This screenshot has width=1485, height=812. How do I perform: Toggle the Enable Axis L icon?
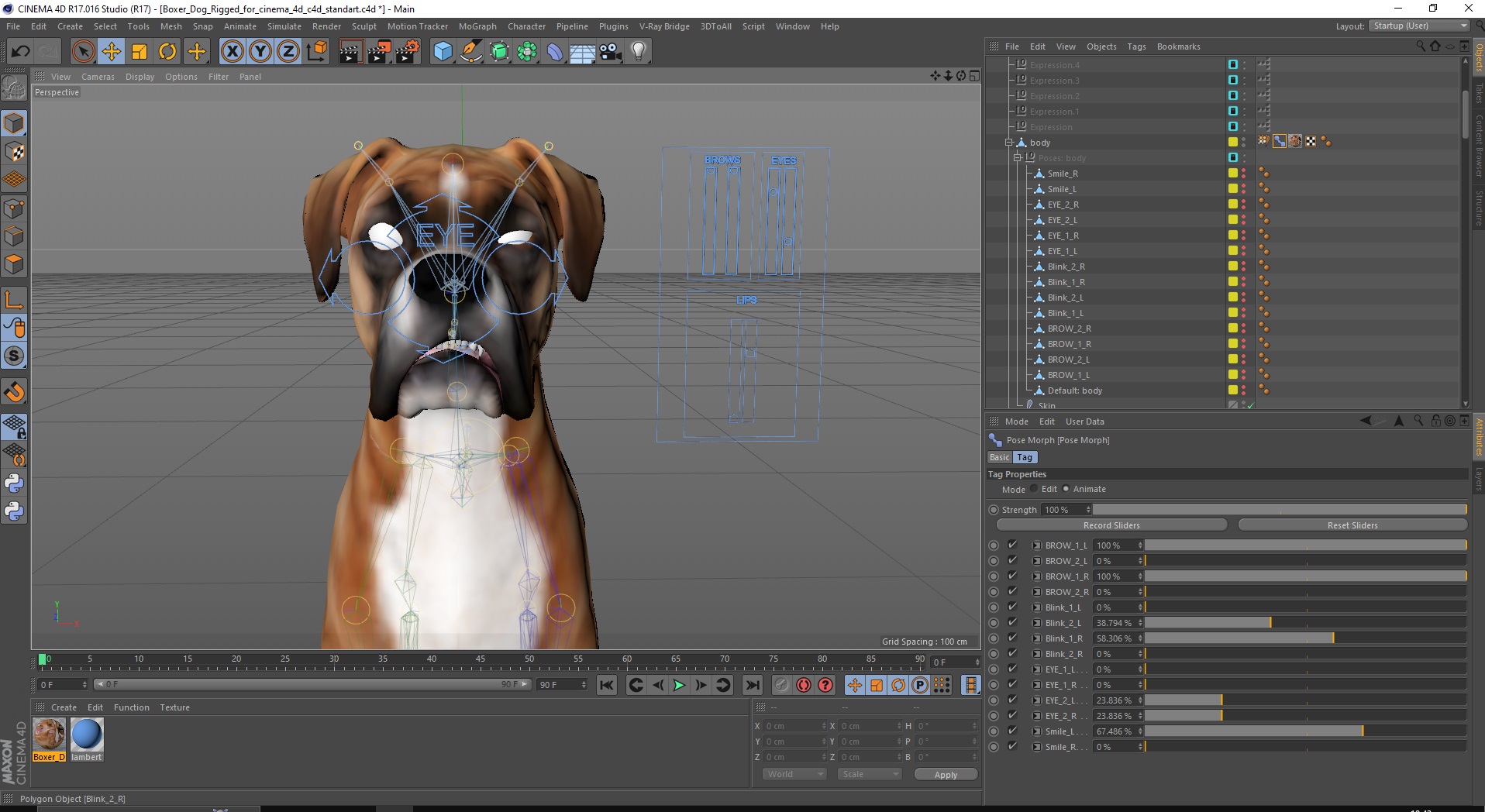[x=14, y=299]
